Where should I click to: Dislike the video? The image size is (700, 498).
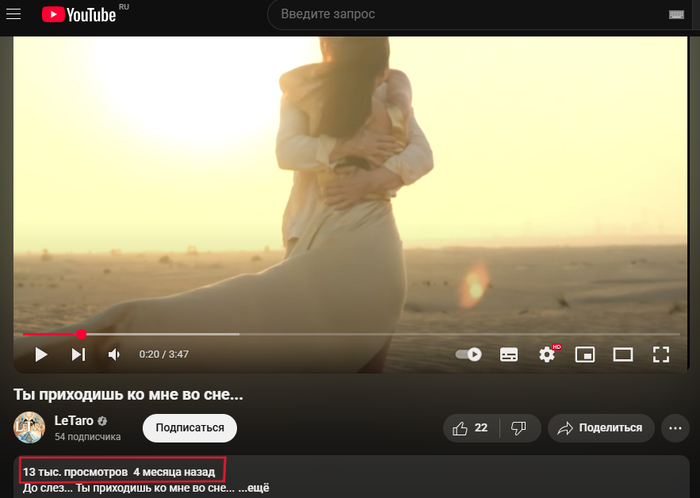point(519,428)
